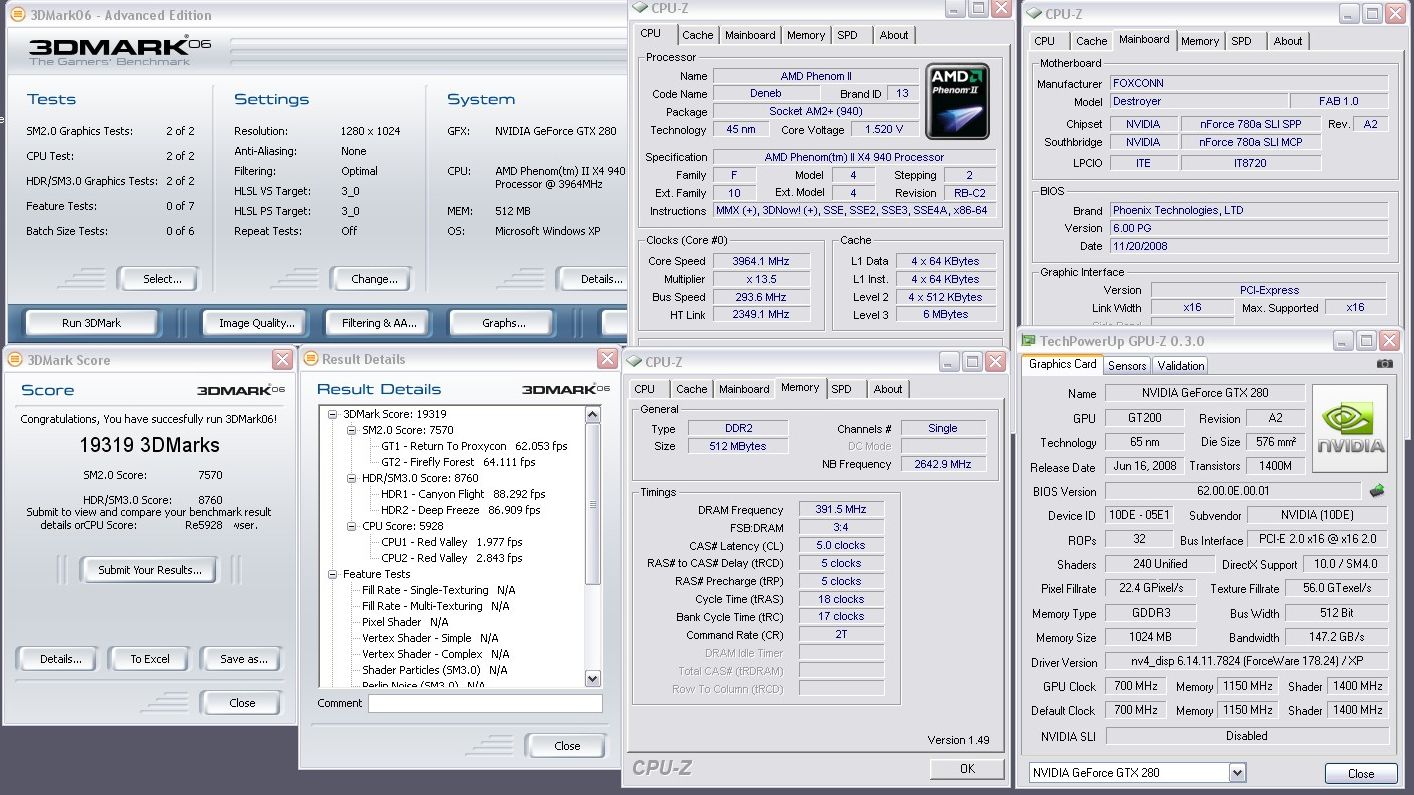Image resolution: width=1414 pixels, height=795 pixels.
Task: Click the Core Speed value 3964.1 MHz
Action: [760, 261]
